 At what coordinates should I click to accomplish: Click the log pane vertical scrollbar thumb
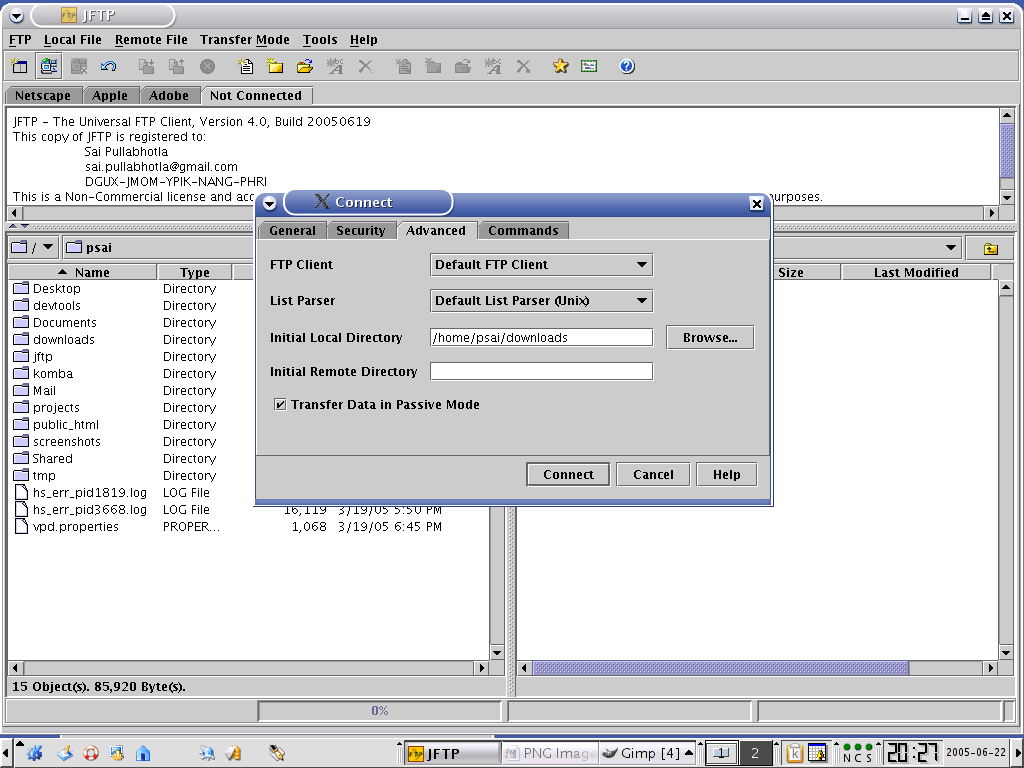click(x=1006, y=150)
